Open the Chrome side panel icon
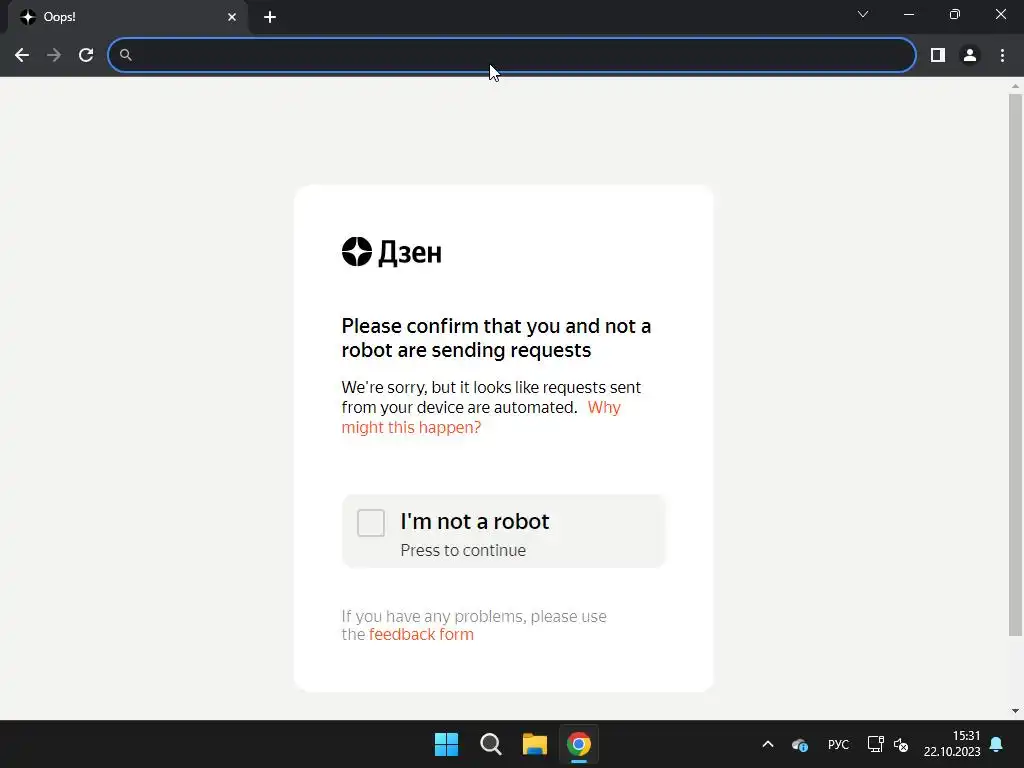The width and height of the screenshot is (1024, 768). click(938, 56)
